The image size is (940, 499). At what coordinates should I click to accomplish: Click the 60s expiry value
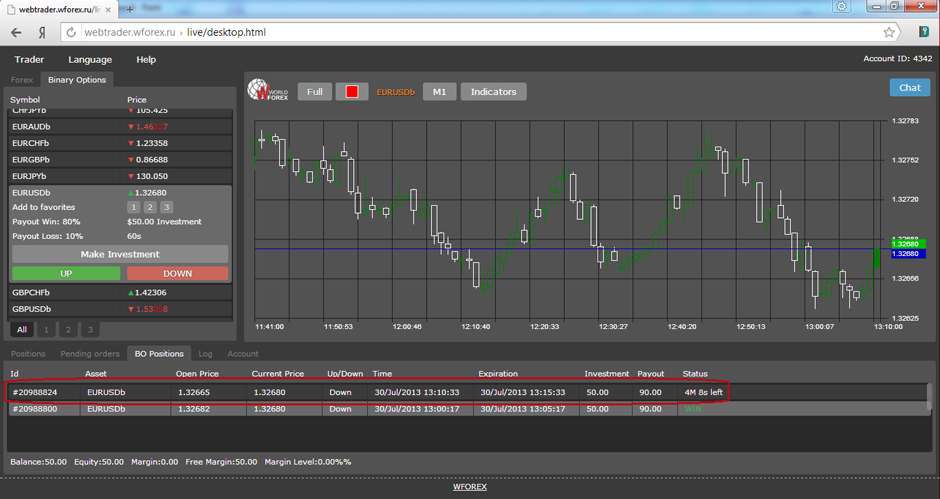(134, 236)
